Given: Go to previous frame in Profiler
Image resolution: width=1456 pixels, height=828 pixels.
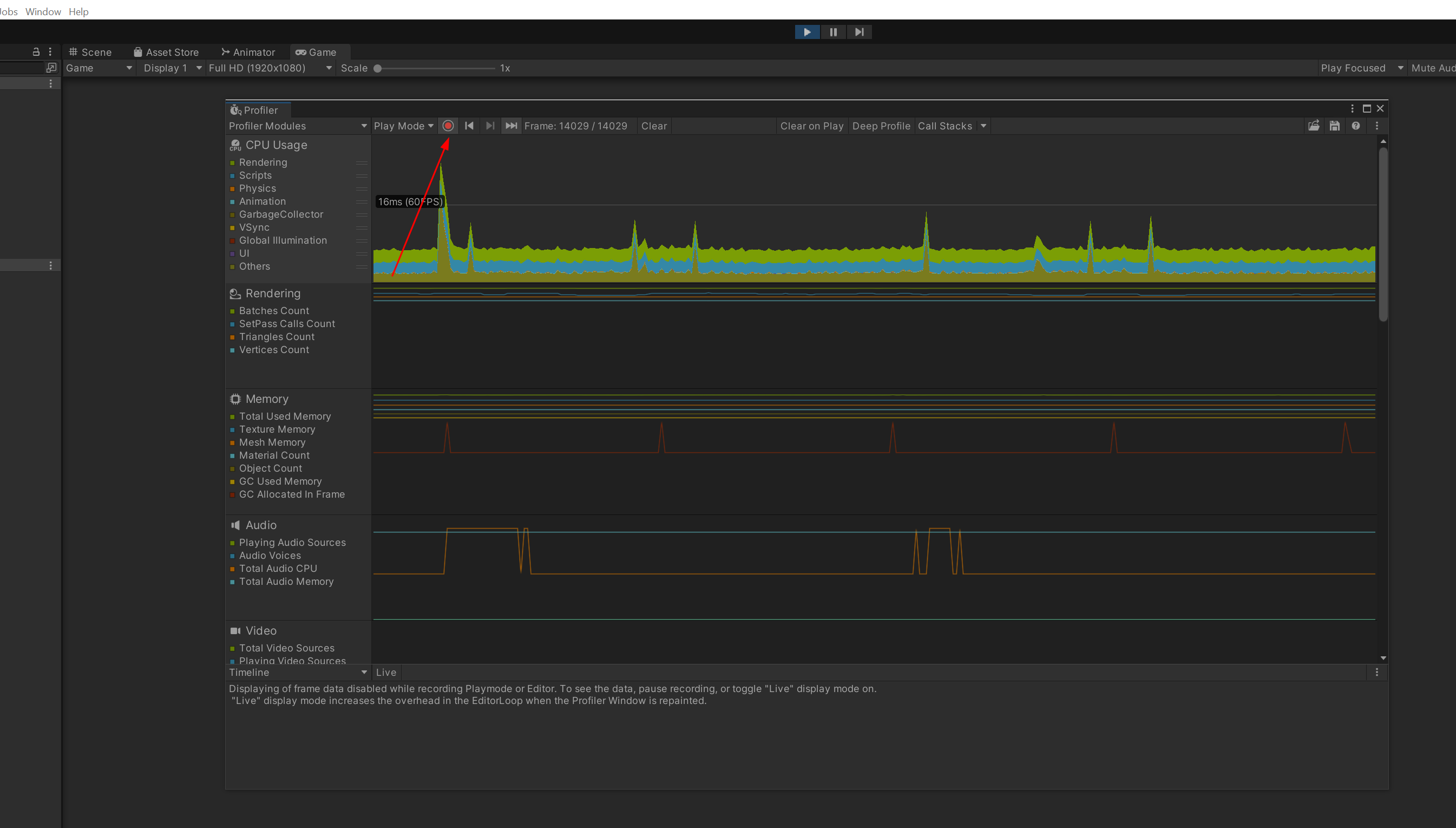Looking at the screenshot, I should click(469, 126).
